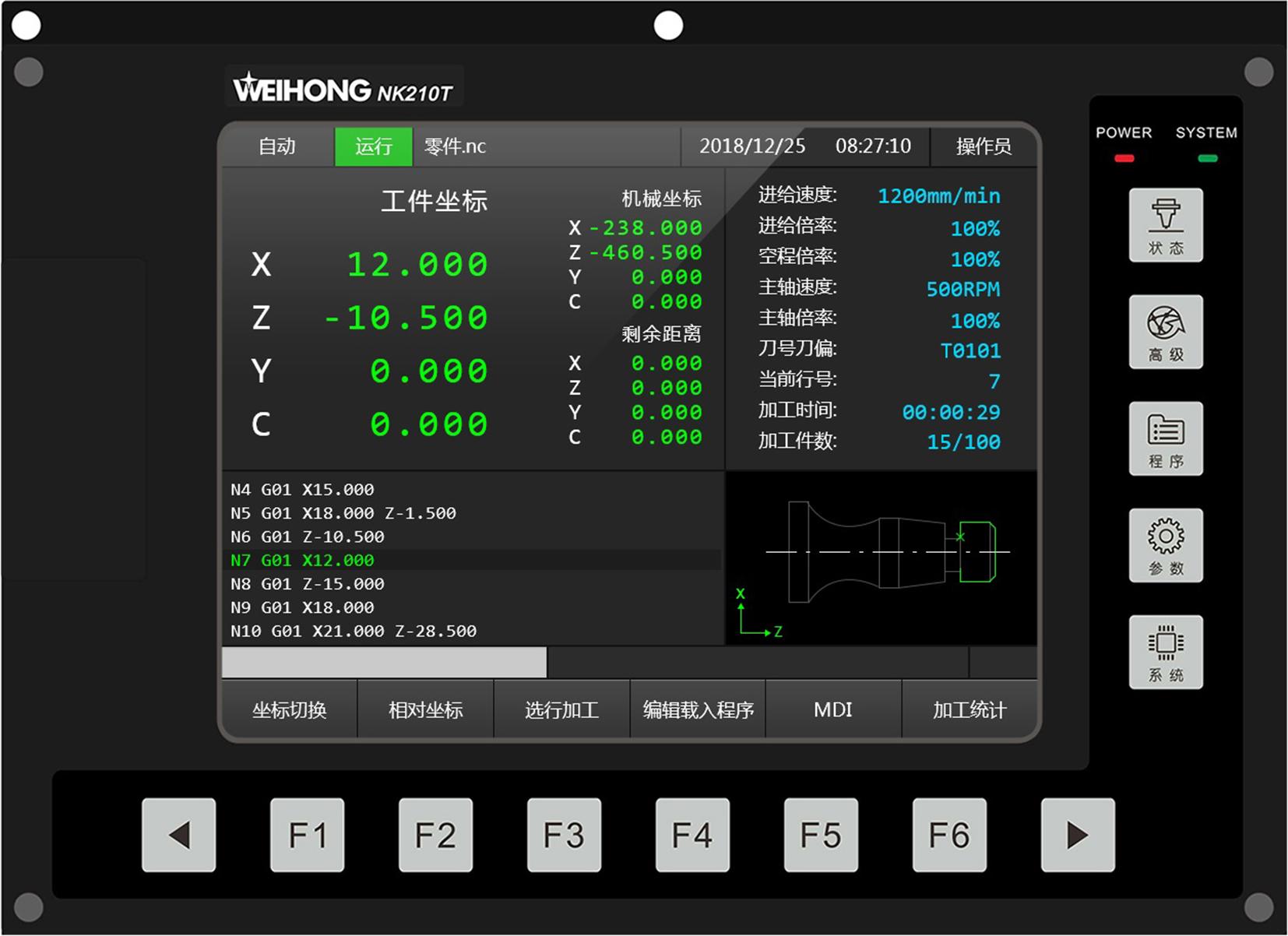Viewport: 1288px width, 936px height.
Task: Click the 自动 mode indicator
Action: point(277,146)
